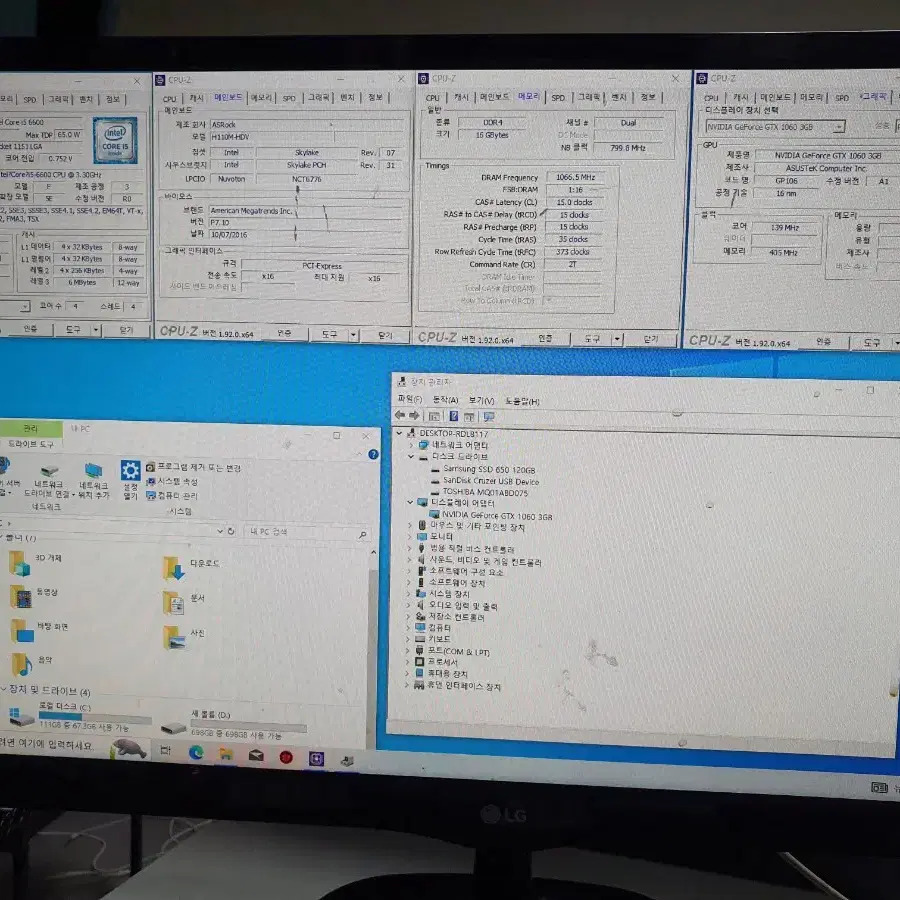Click 인증 button in memory CPU-Z window
900x900 pixels.
coord(545,338)
